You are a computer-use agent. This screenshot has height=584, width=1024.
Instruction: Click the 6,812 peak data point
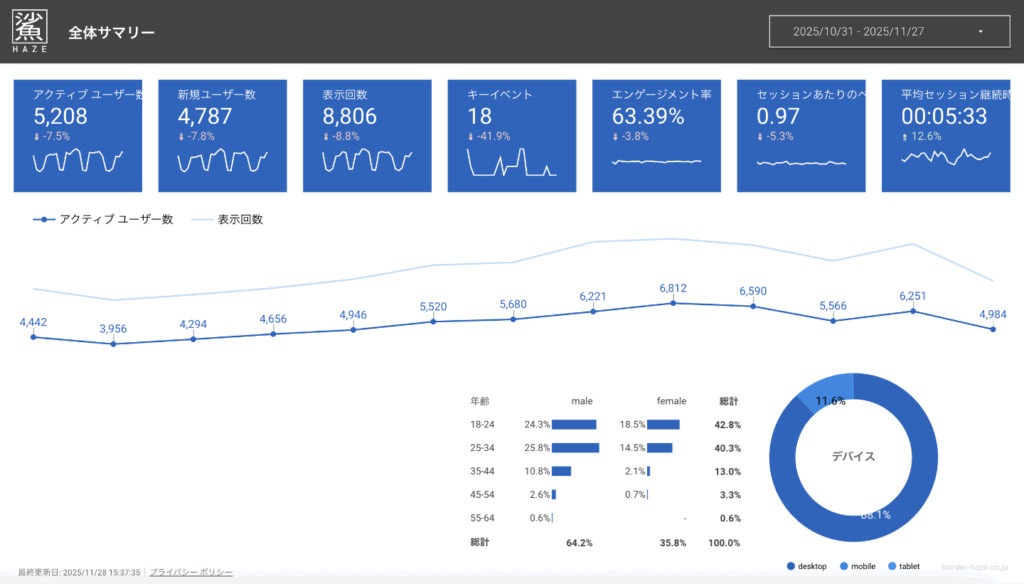(x=673, y=302)
